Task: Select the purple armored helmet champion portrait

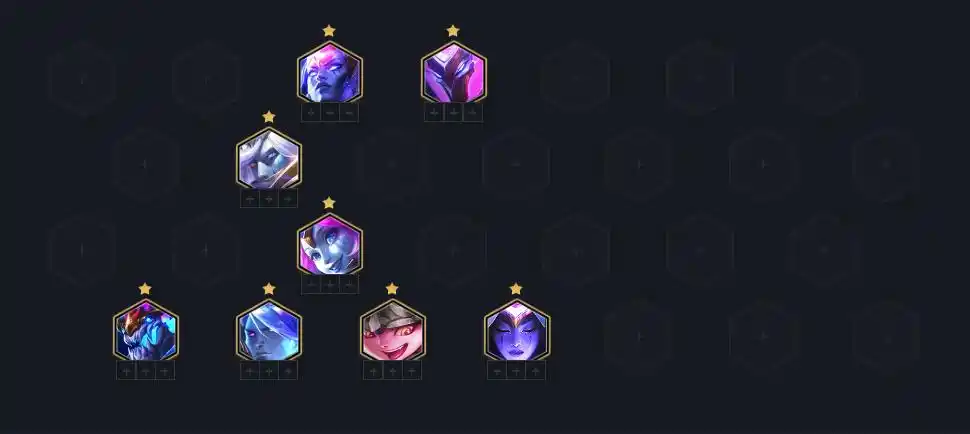Action: point(453,72)
